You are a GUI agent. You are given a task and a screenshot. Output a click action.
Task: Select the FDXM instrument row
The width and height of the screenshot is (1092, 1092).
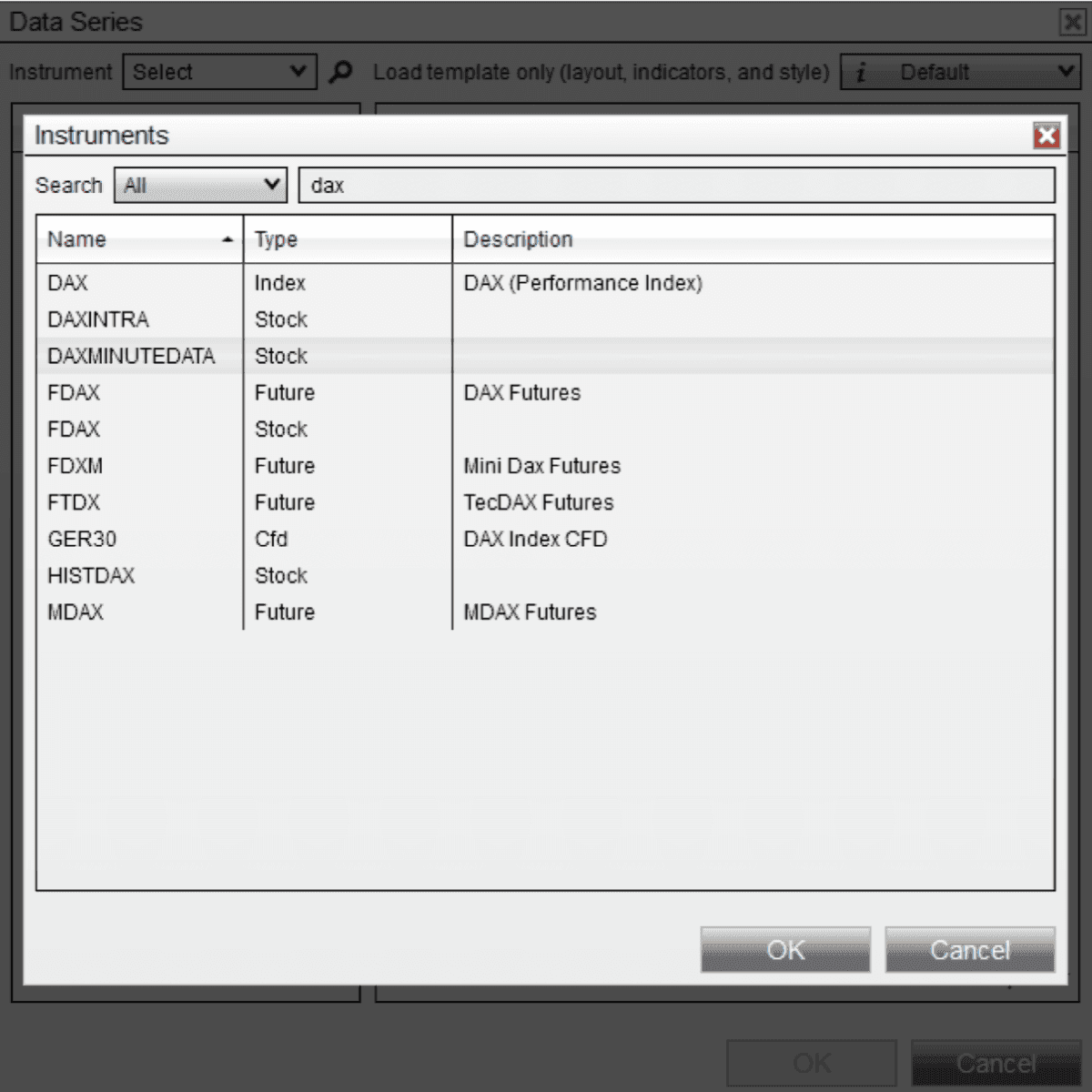[x=545, y=466]
